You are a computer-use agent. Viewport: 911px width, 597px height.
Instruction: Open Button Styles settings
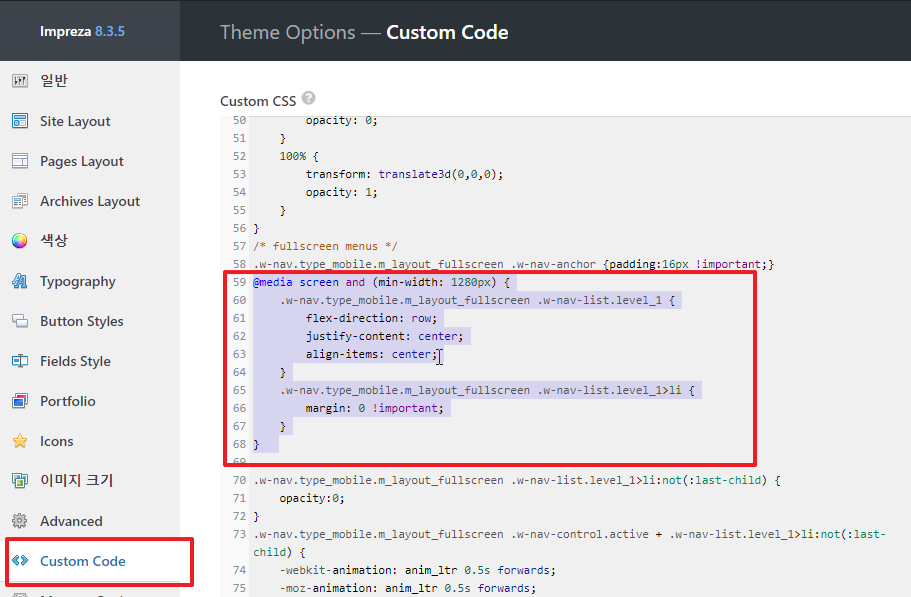tap(82, 321)
